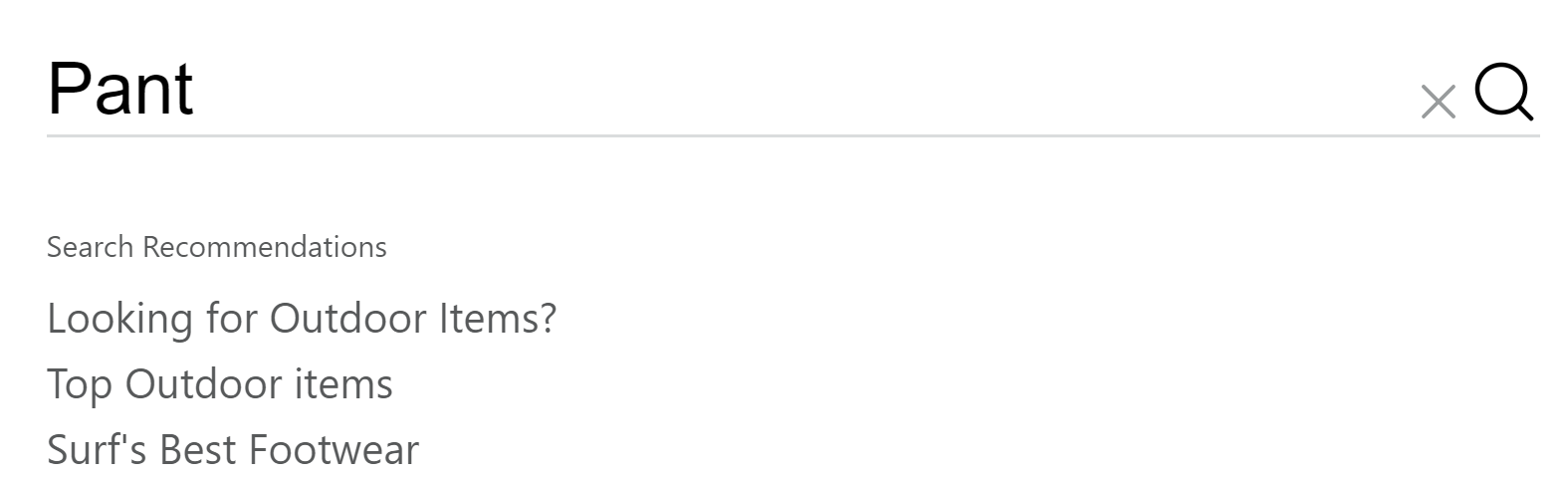Choose the "Surf's Best Footwear" recommendation
The width and height of the screenshot is (1568, 477).
pyautogui.click(x=233, y=450)
